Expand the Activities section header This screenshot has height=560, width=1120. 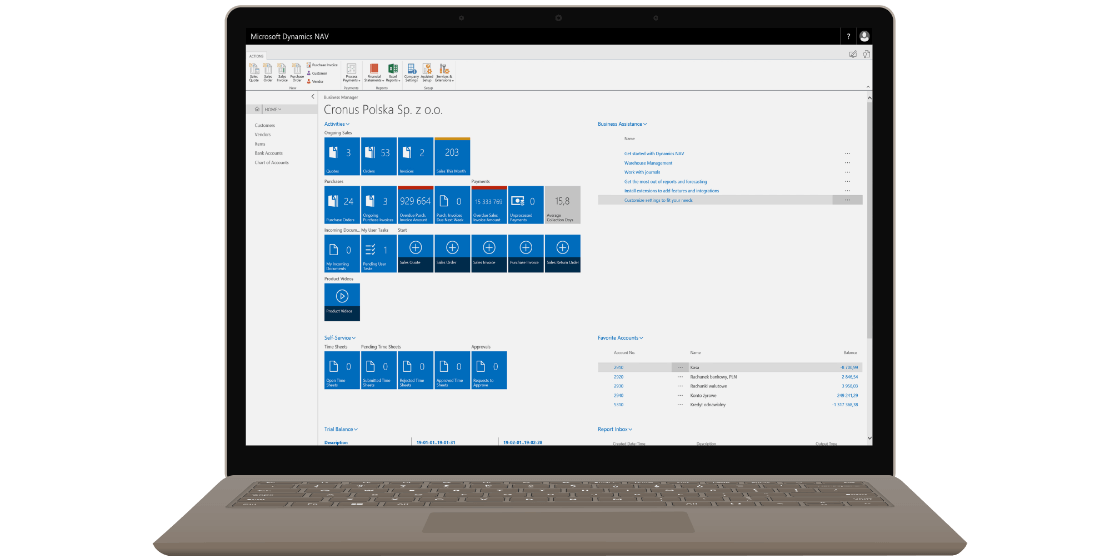point(336,124)
